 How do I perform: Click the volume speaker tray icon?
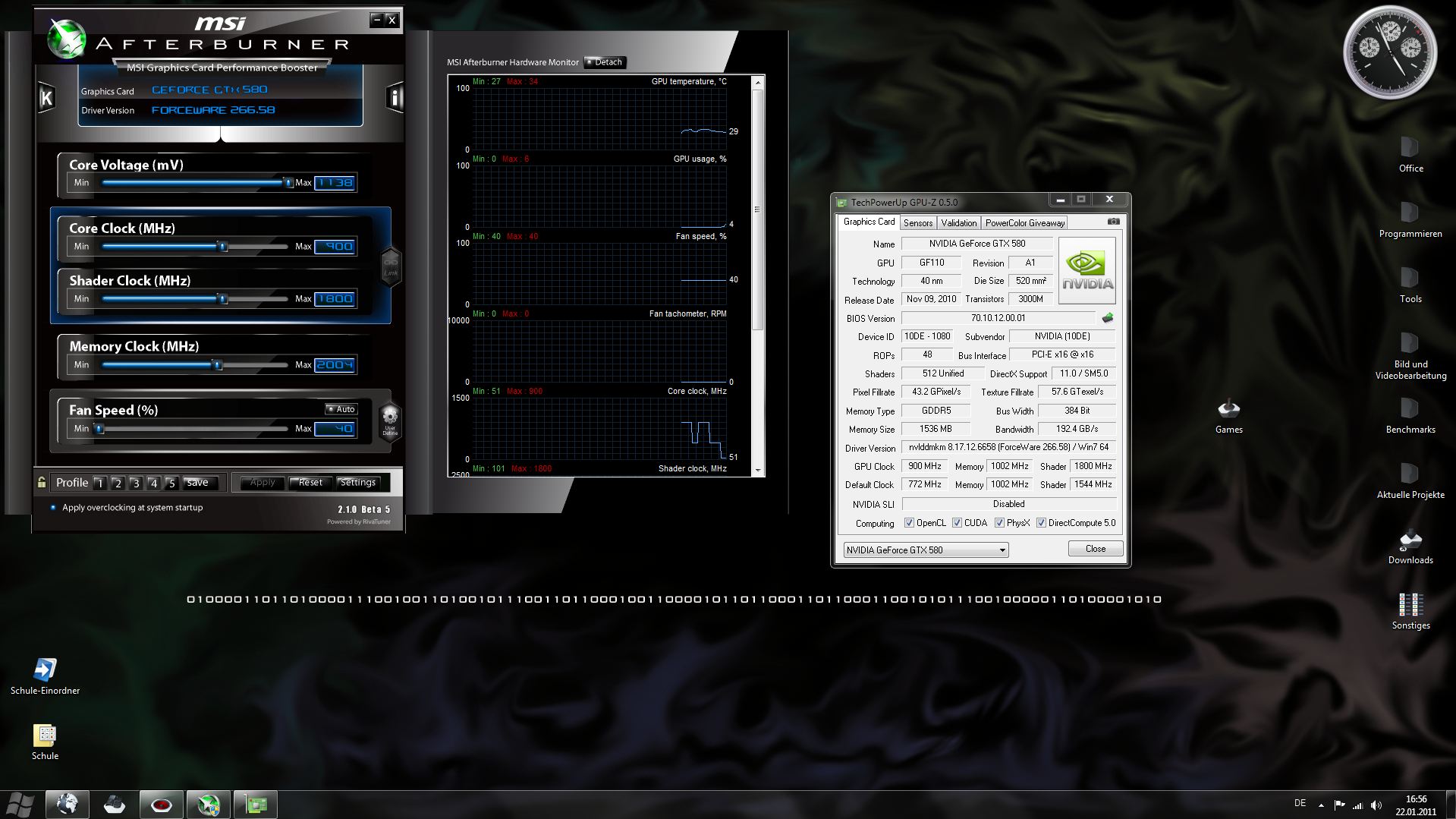tap(1376, 805)
